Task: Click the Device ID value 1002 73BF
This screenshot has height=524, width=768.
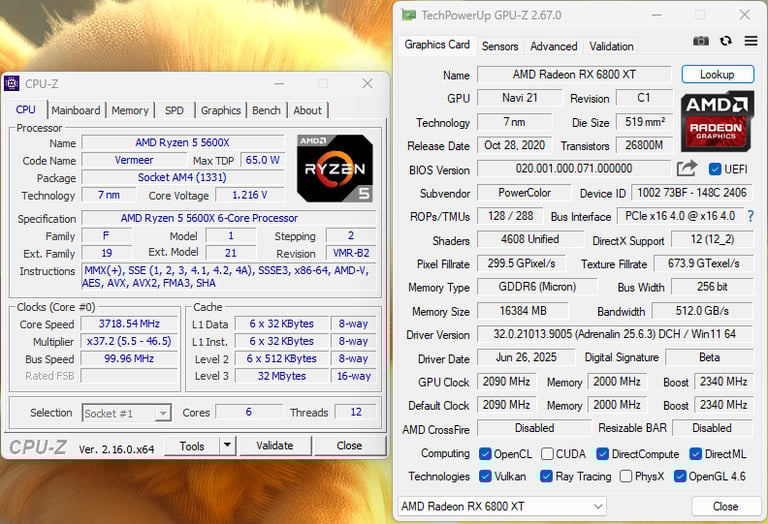Action: pyautogui.click(x=692, y=192)
